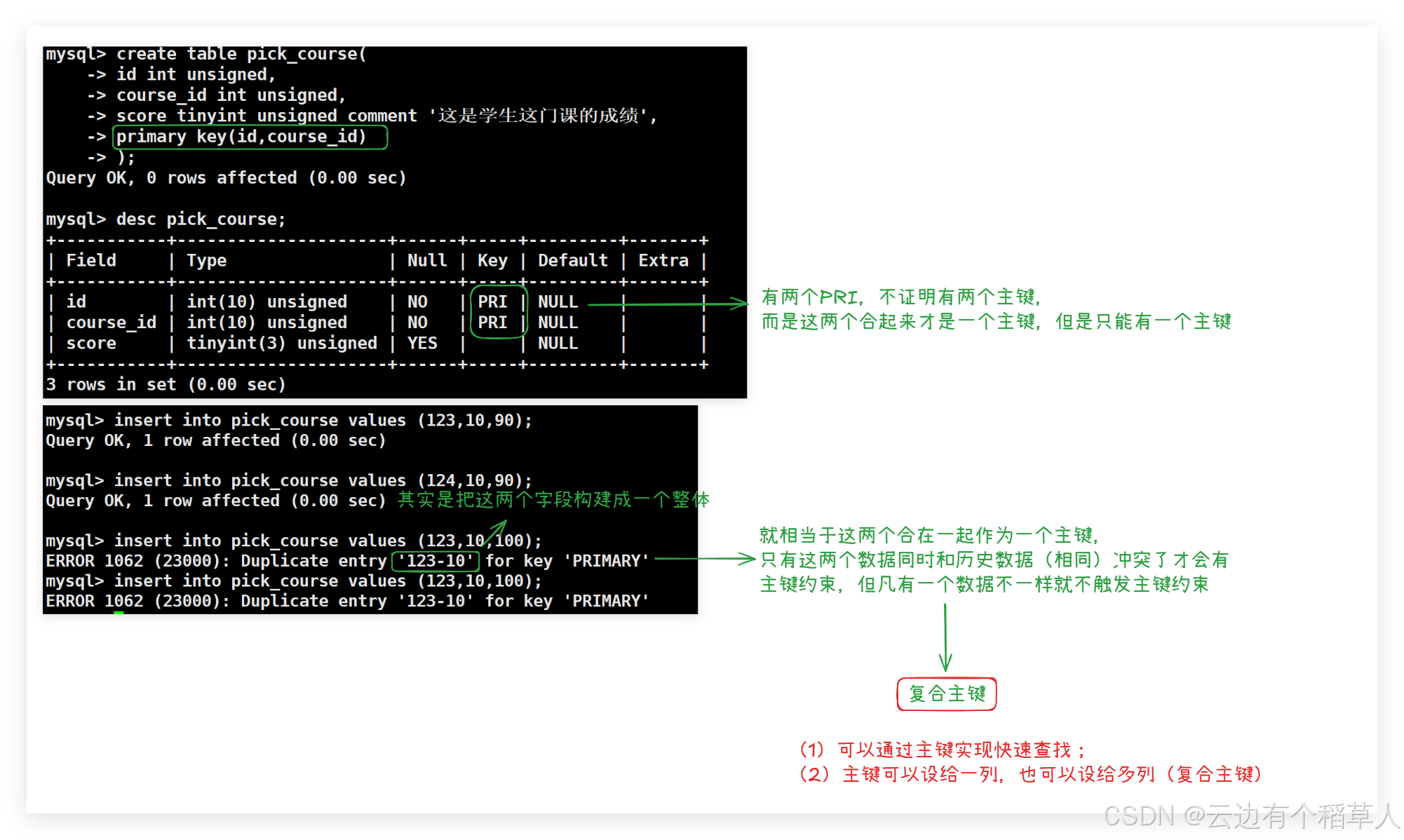The width and height of the screenshot is (1404, 840).
Task: Click red note (1) 可以通过主键实现快速查找
Action: (x=942, y=750)
